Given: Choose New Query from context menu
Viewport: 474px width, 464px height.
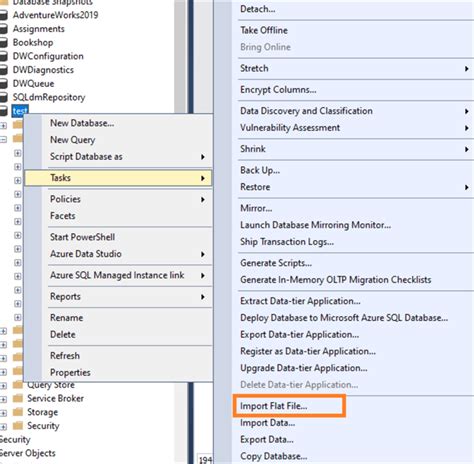Looking at the screenshot, I should 119,140.
